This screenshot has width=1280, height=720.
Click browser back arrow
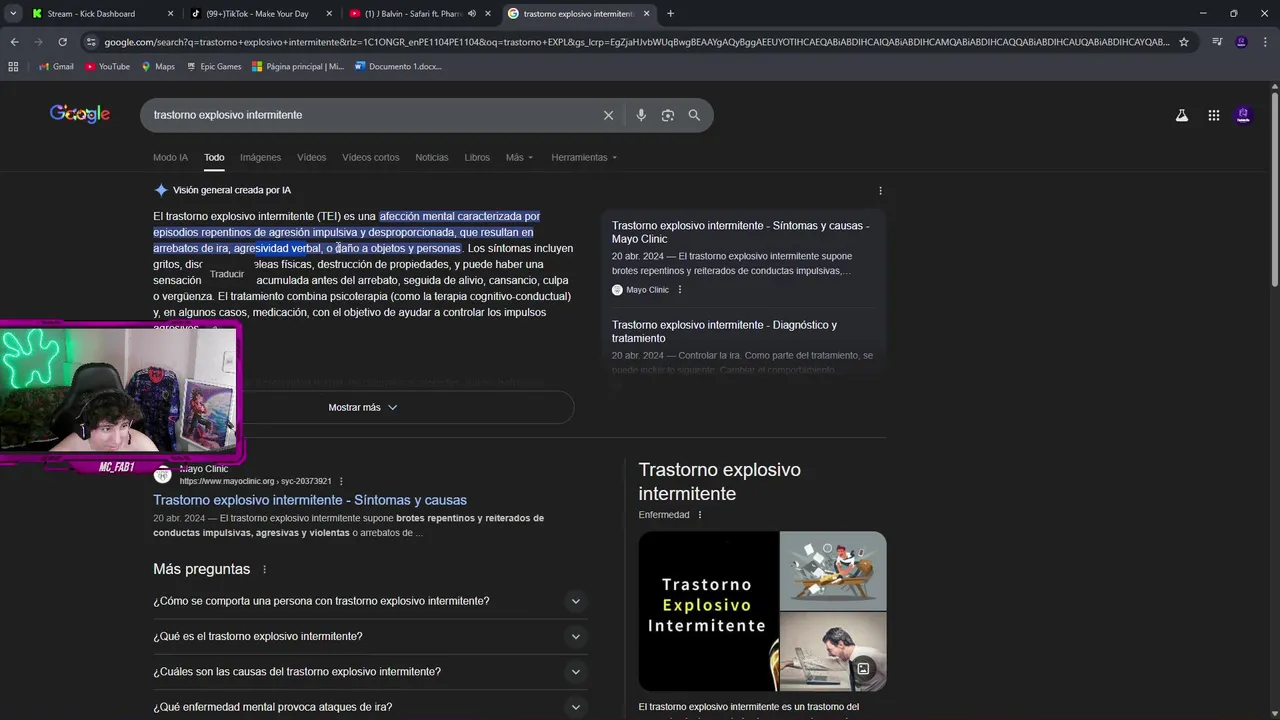tap(14, 42)
